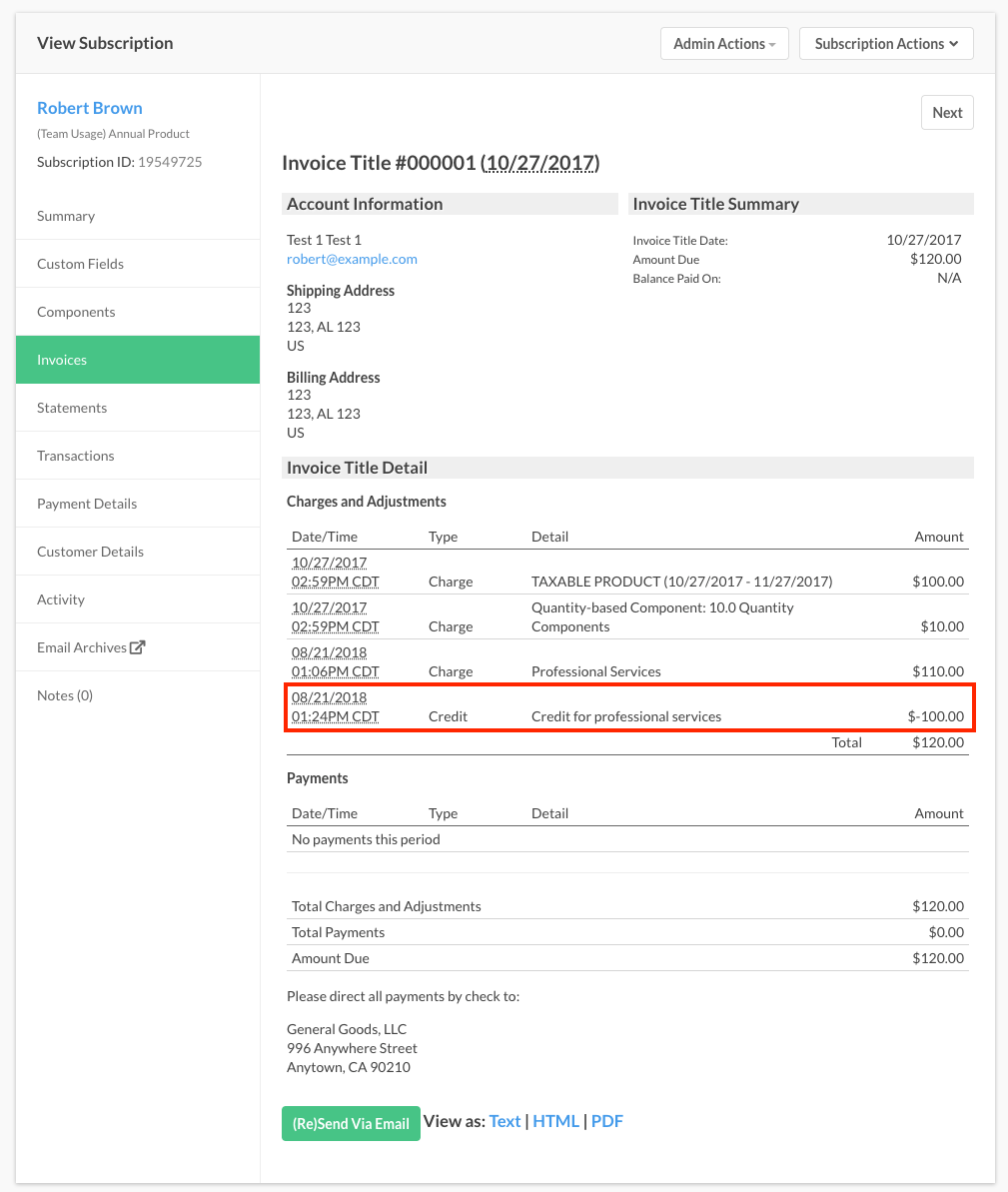Open the Subscription Actions dropdown
The image size is (1008, 1192).
click(x=886, y=44)
